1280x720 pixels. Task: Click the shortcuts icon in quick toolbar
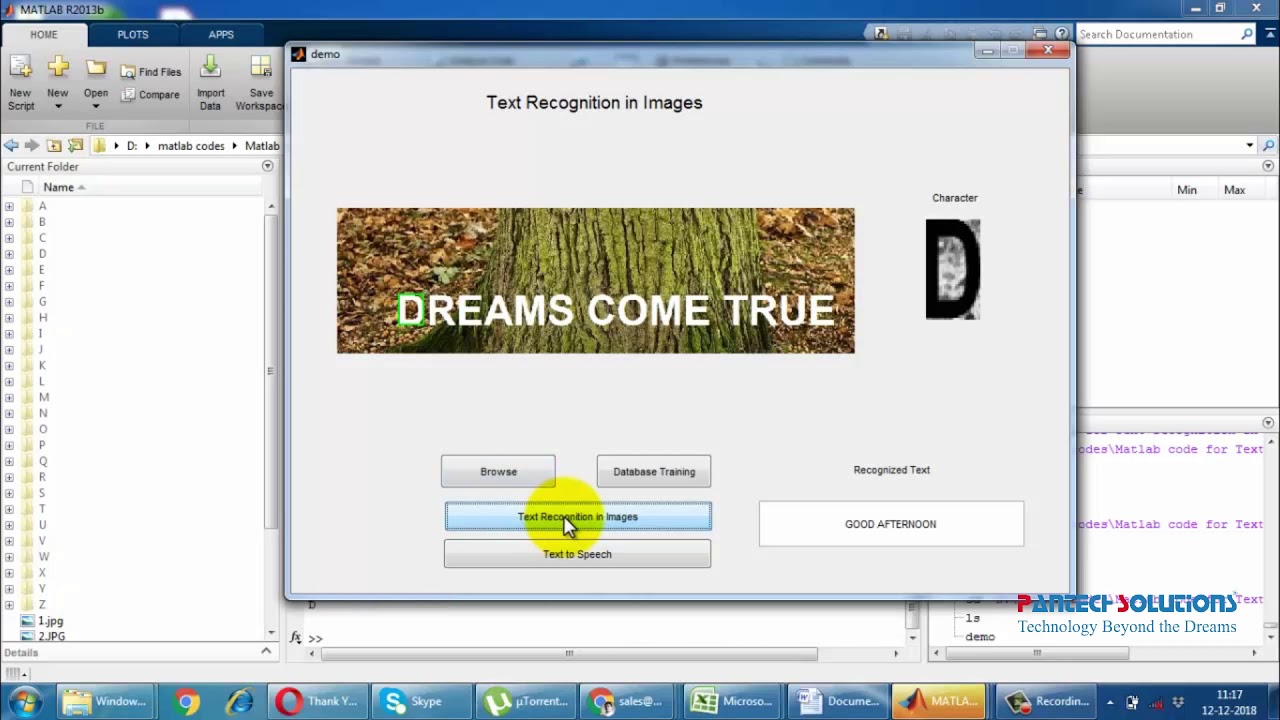point(881,34)
